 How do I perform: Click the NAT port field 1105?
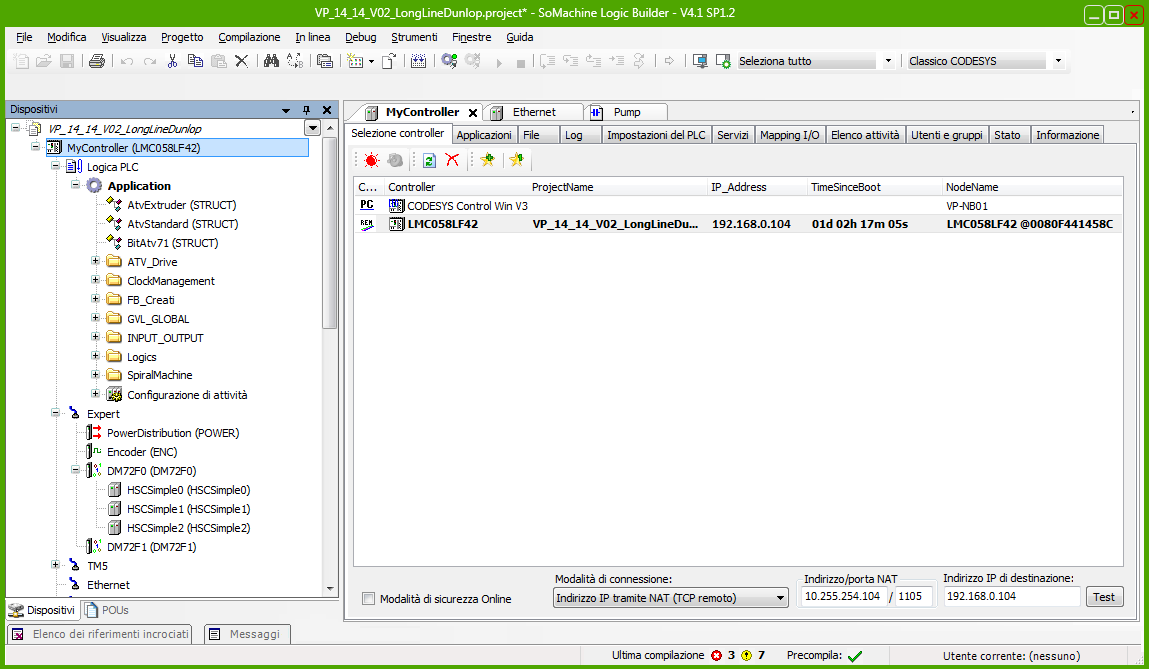pyautogui.click(x=913, y=596)
